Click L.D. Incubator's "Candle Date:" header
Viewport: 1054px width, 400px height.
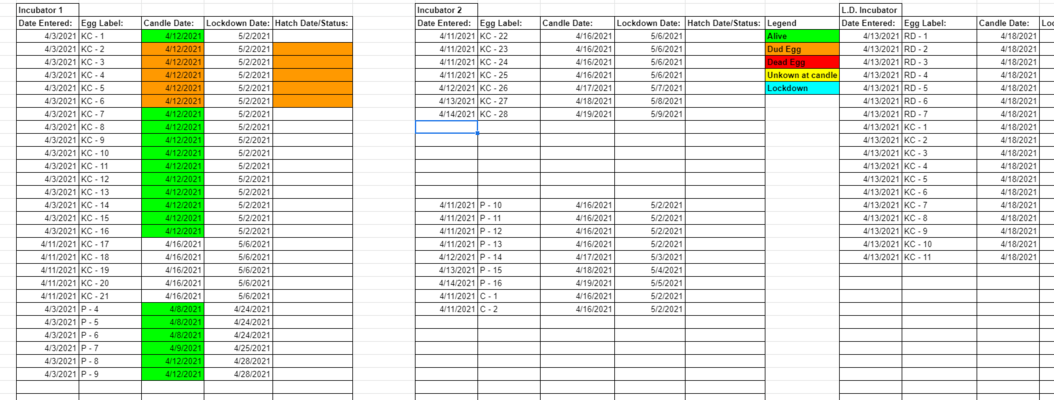pos(1008,23)
